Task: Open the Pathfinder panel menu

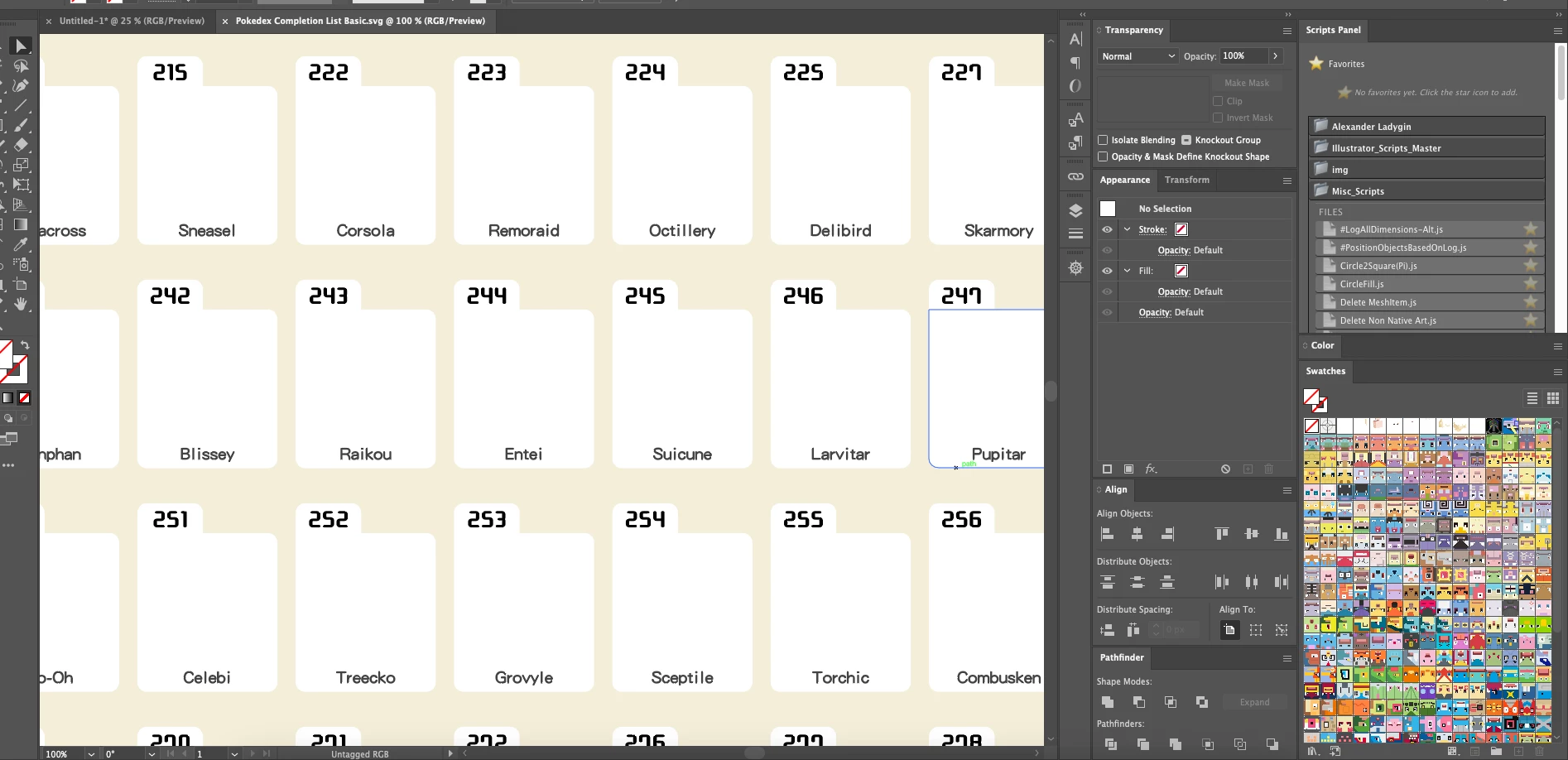Action: (x=1287, y=658)
